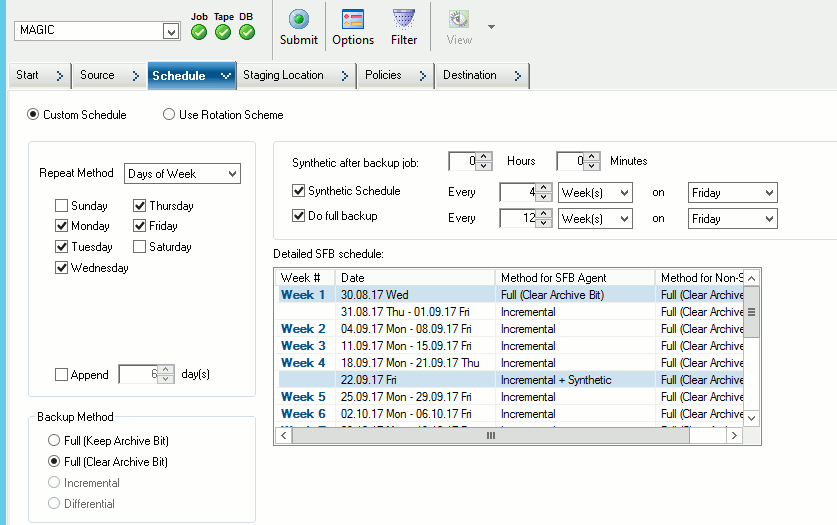Increase Synthetic Schedule interval of 4
Screen dimensions: 837x525
tap(543, 188)
